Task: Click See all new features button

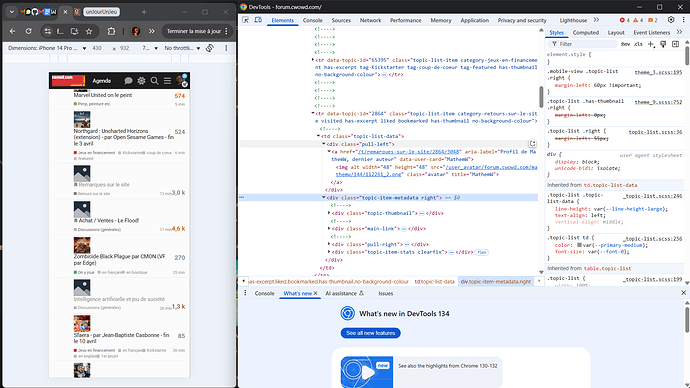Action: click(x=371, y=333)
